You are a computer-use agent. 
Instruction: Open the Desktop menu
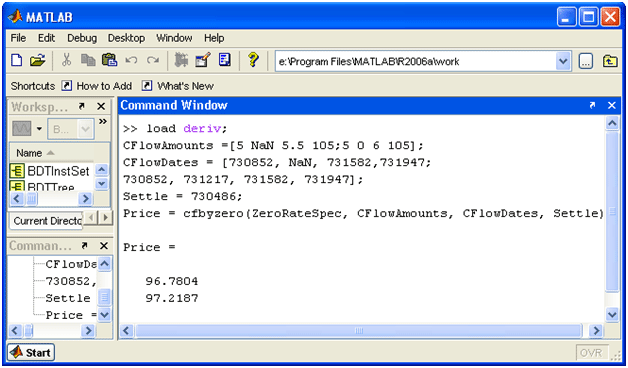coord(127,38)
